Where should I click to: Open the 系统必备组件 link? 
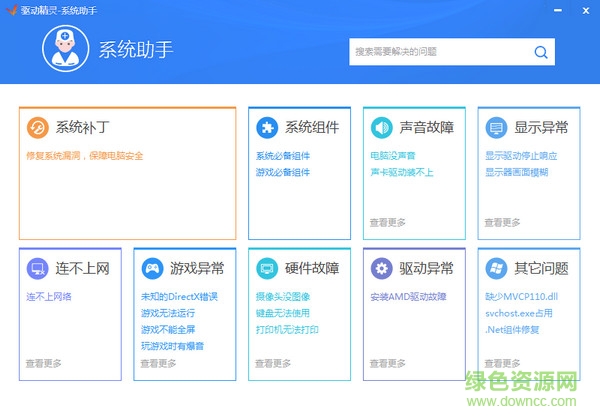(x=283, y=156)
